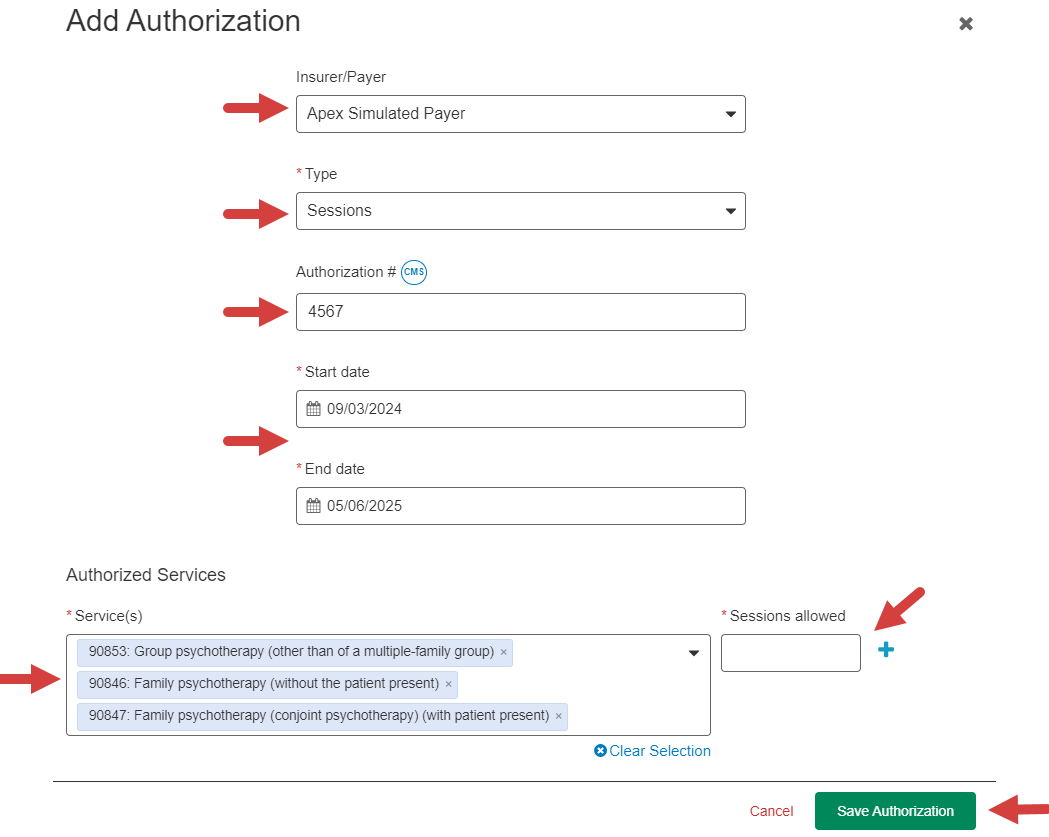Click the Sessions allowed input box
Viewport: 1049px width, 837px height.
(x=790, y=652)
